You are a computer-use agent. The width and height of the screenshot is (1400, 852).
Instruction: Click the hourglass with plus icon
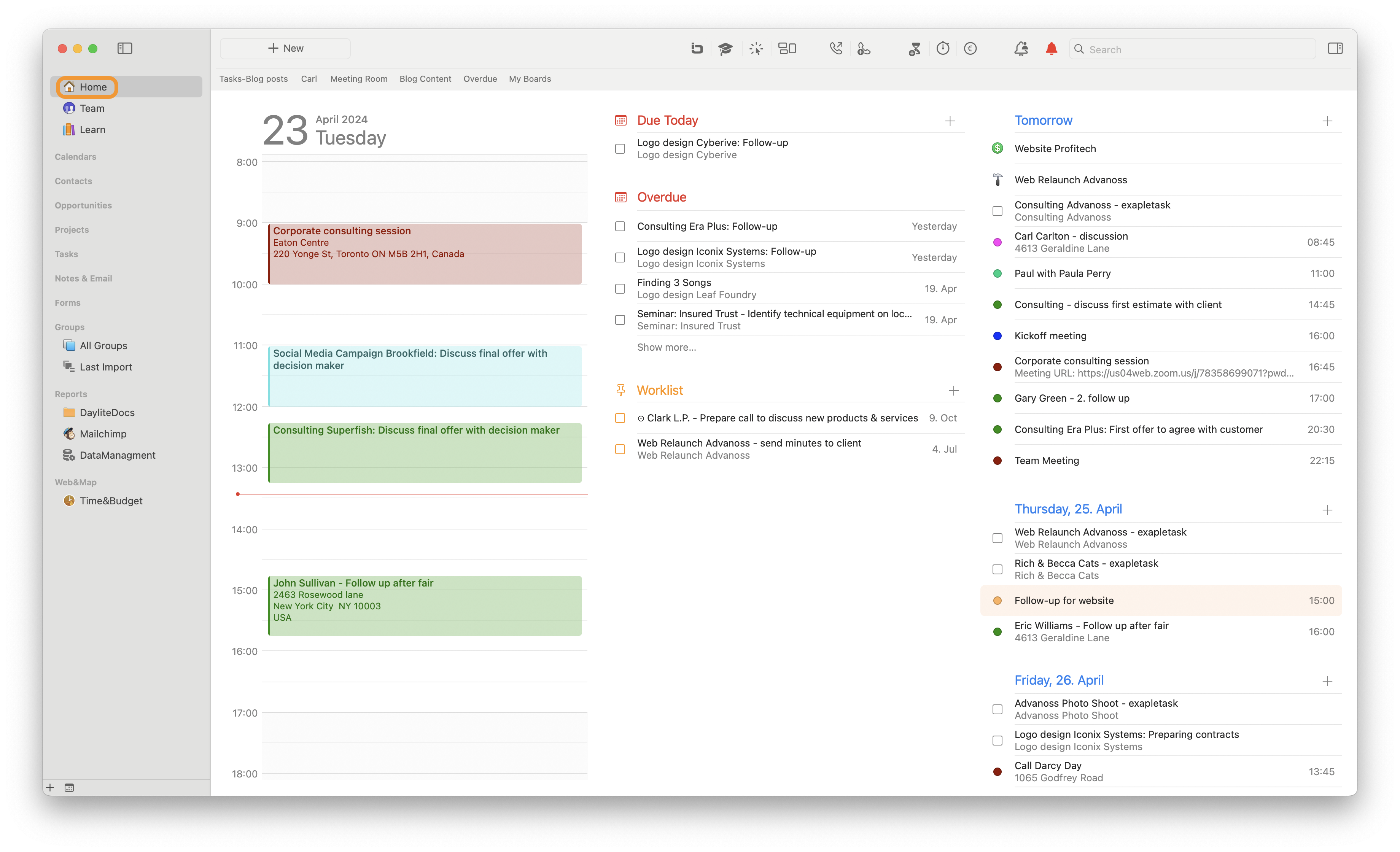click(x=914, y=49)
